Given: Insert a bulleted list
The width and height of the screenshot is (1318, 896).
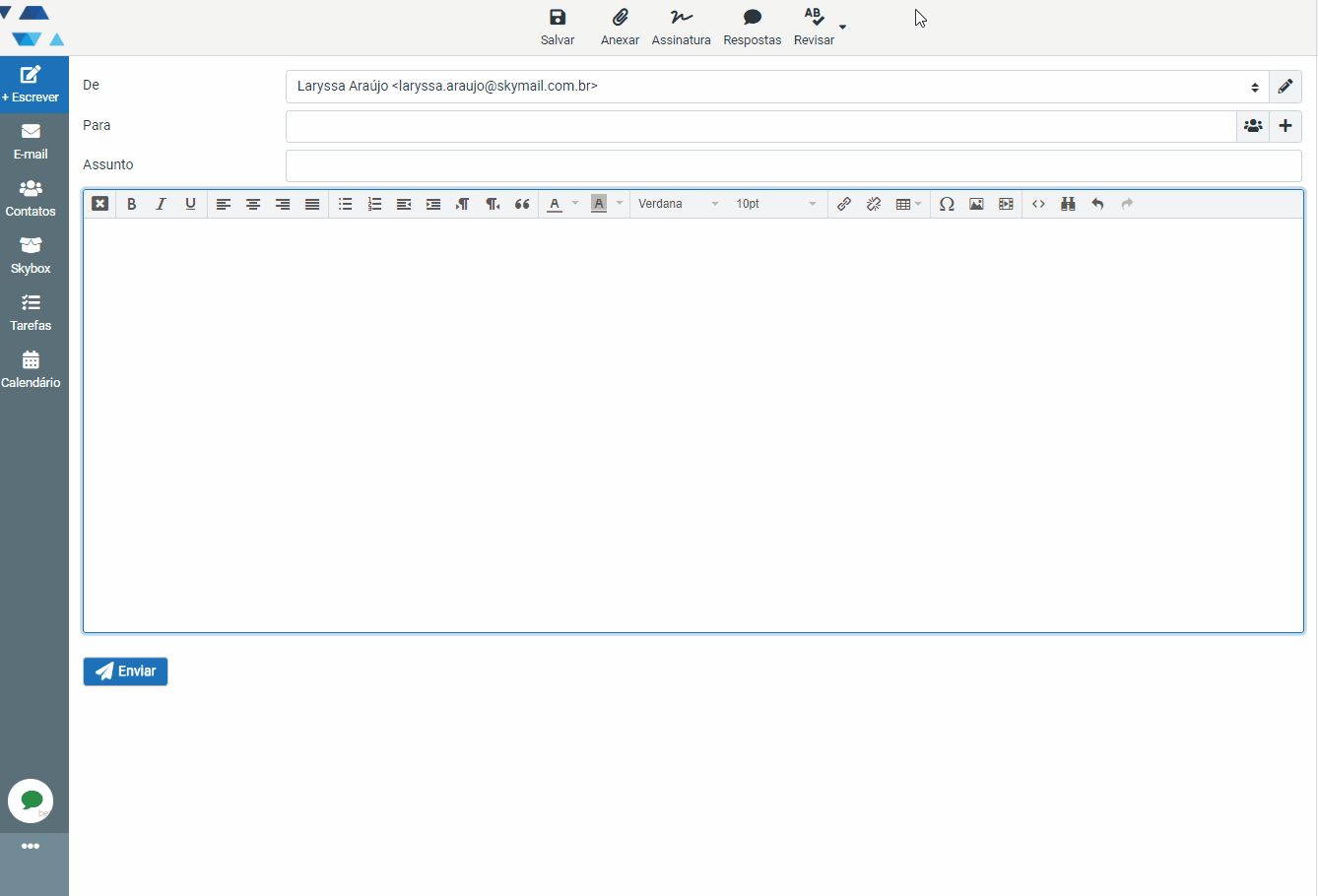Looking at the screenshot, I should coord(345,204).
